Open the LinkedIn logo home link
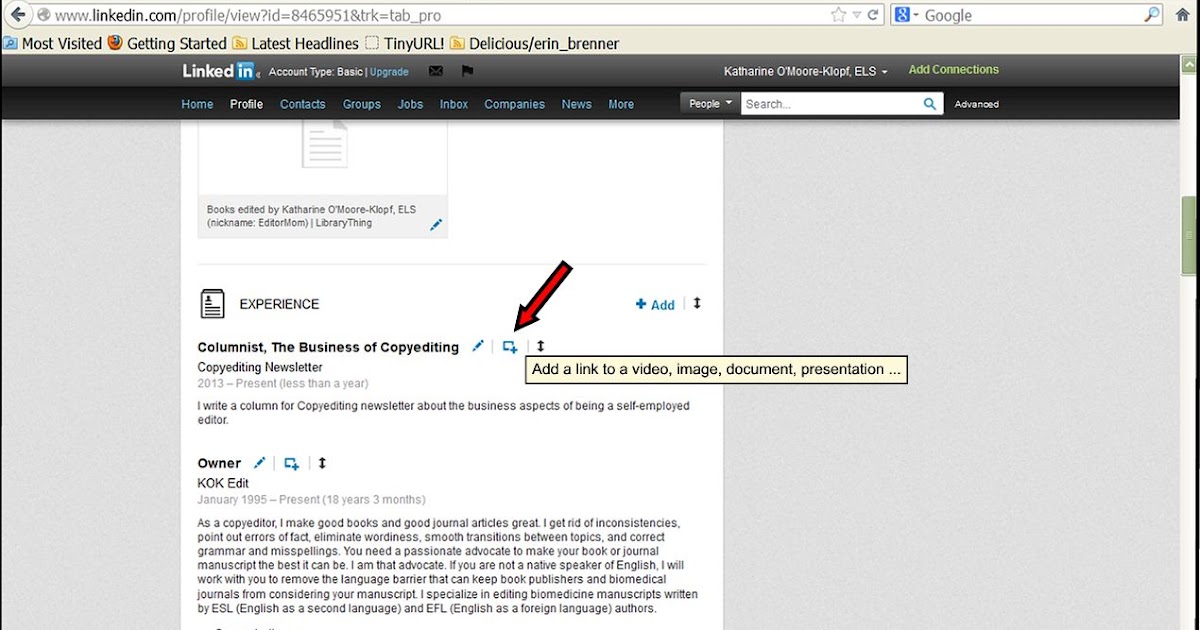This screenshot has width=1200, height=630. pyautogui.click(x=219, y=71)
